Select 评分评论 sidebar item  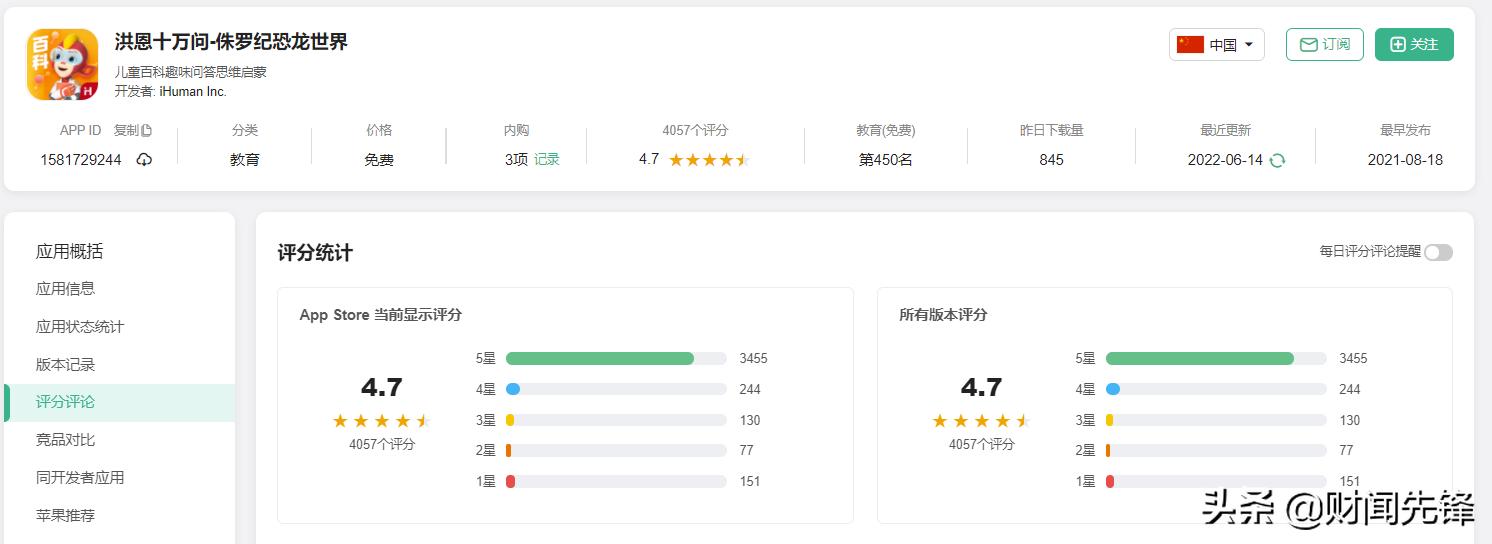120,402
